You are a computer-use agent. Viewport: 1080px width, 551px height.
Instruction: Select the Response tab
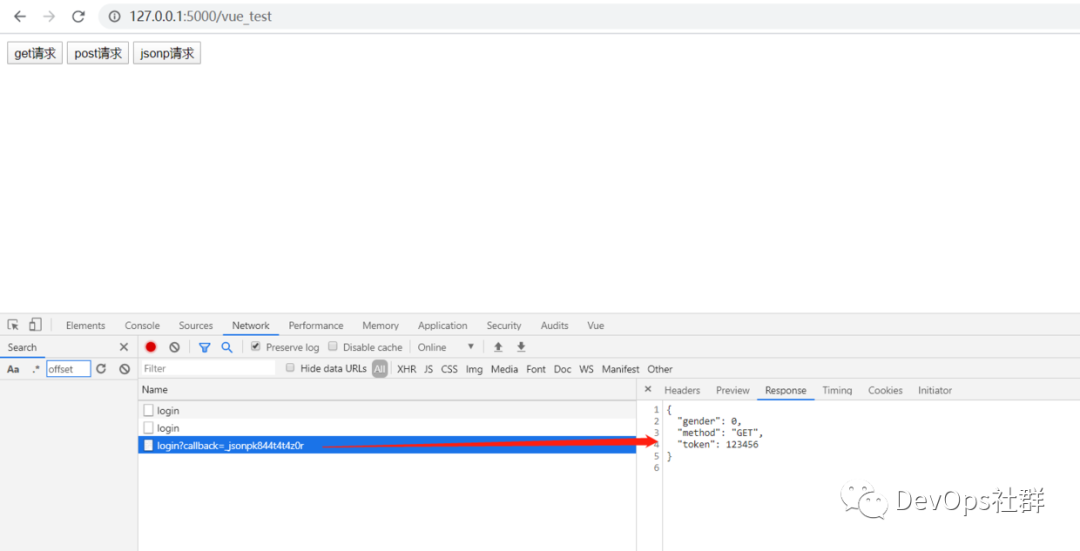[x=785, y=390]
